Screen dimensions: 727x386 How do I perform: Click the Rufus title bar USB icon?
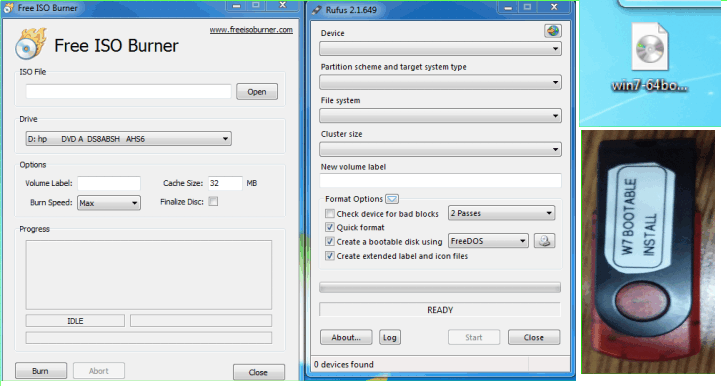pos(317,10)
